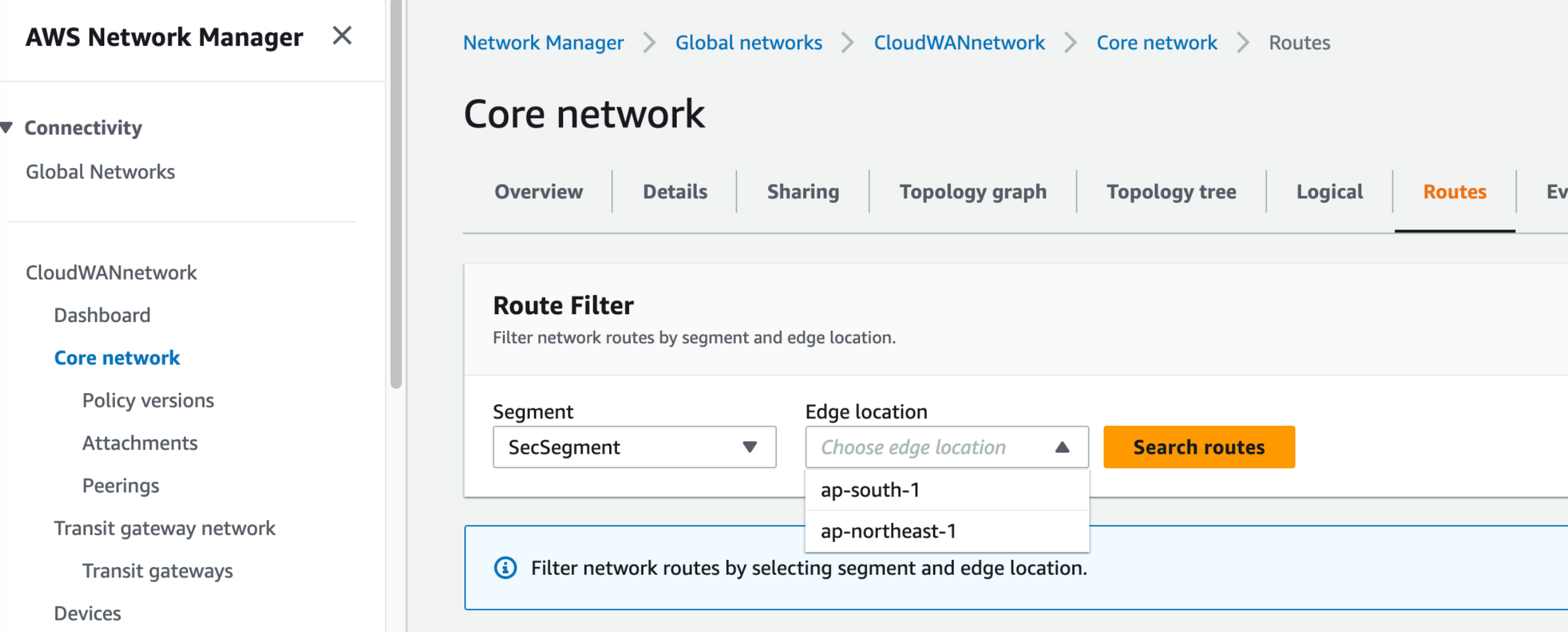Click the info icon in the blue banner
Image resolution: width=1568 pixels, height=632 pixels.
[x=505, y=568]
